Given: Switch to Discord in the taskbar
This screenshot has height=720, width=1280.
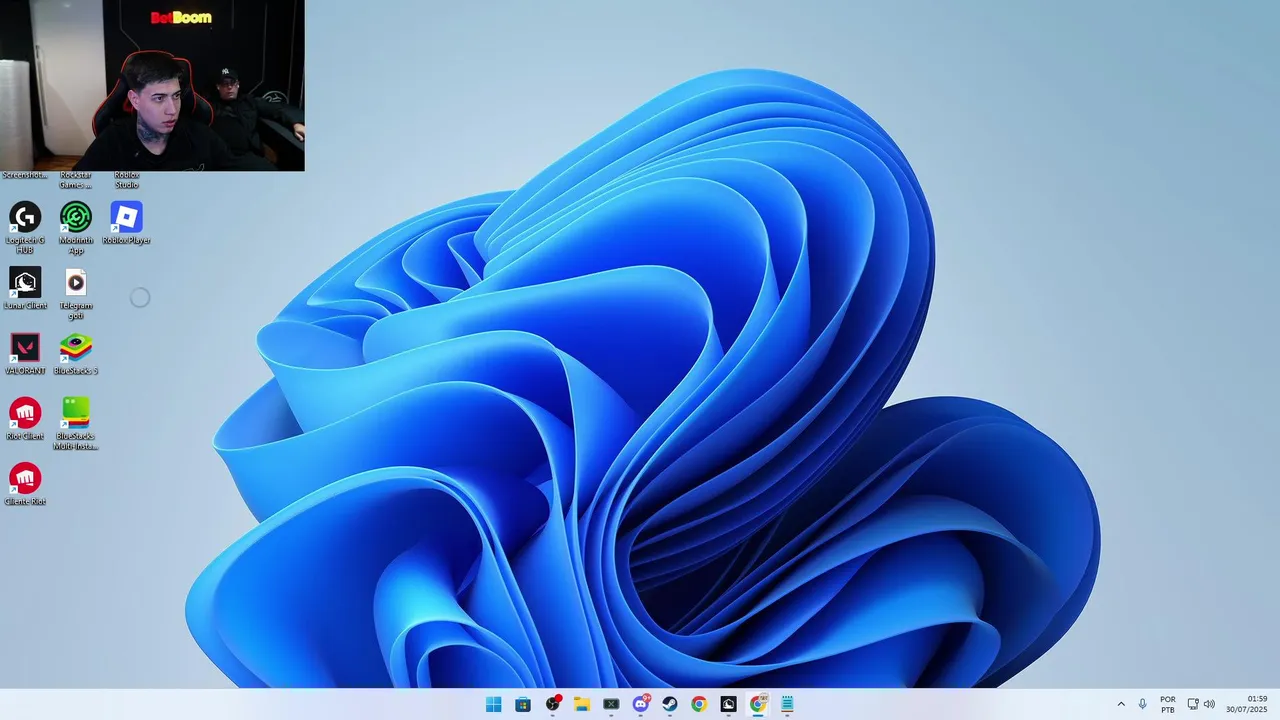Looking at the screenshot, I should (641, 704).
